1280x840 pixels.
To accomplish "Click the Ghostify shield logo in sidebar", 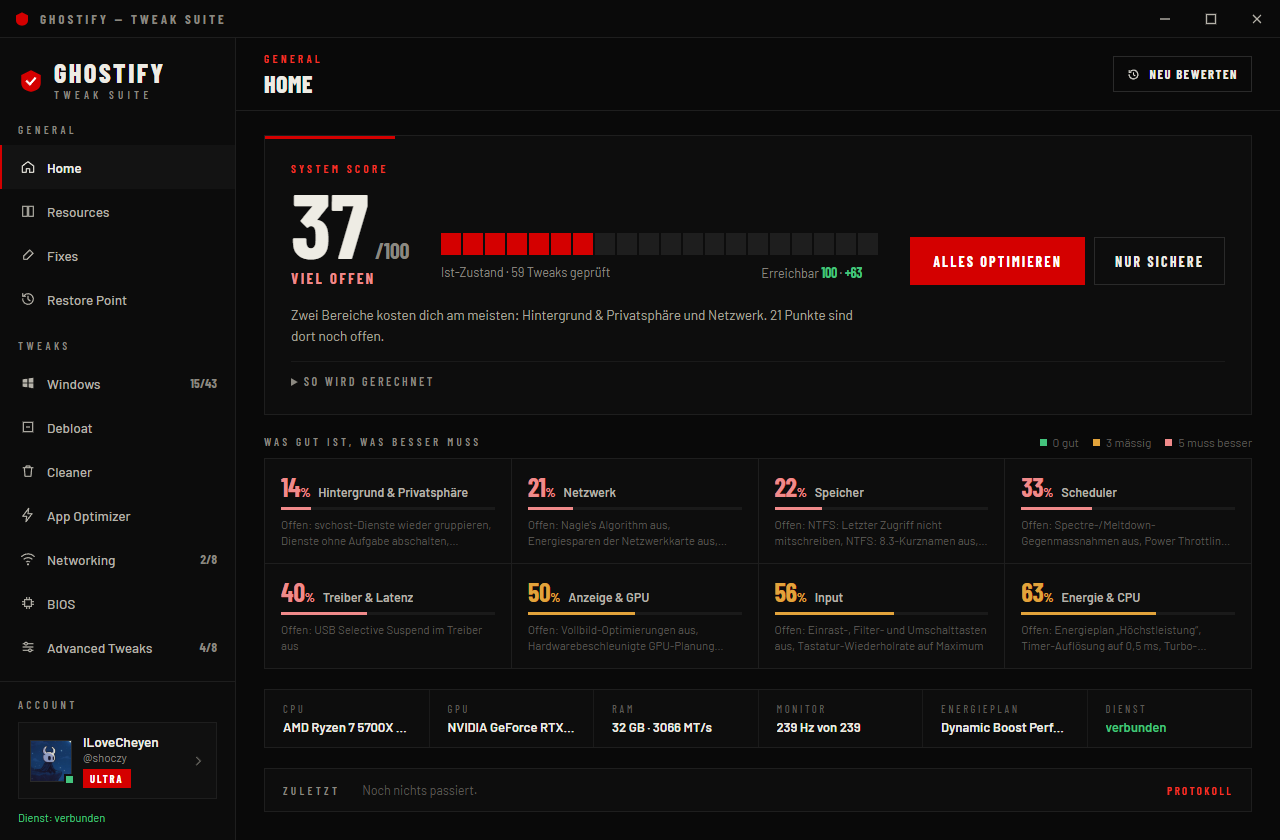I will [x=31, y=81].
